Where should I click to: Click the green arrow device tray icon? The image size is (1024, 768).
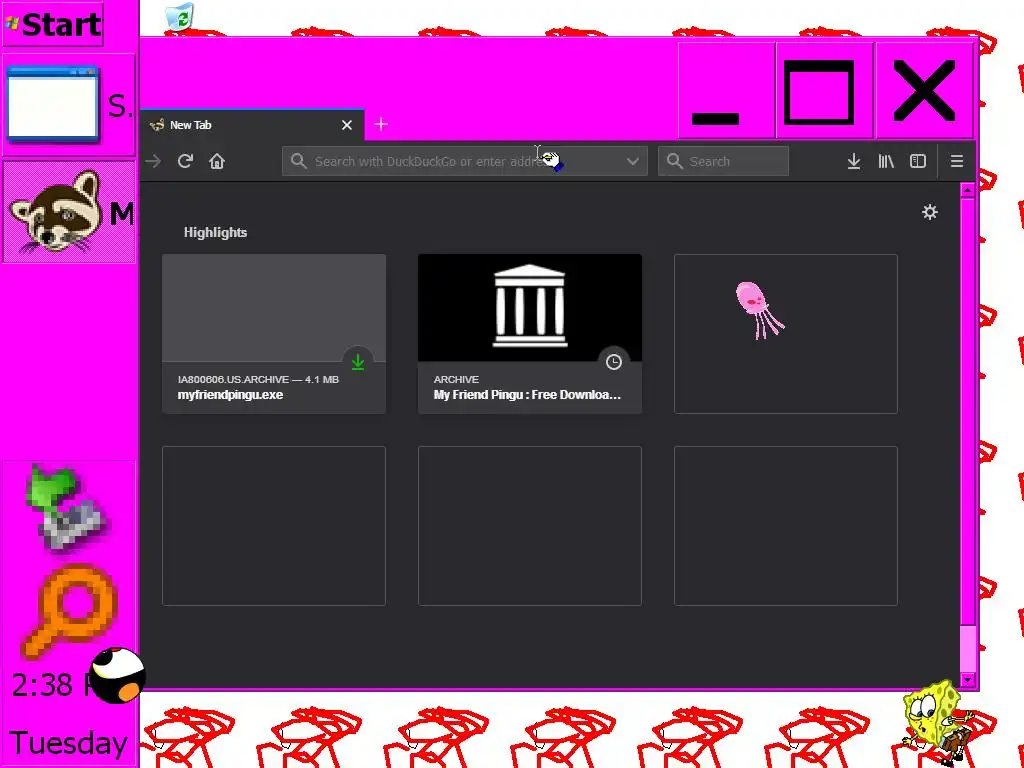click(x=65, y=509)
